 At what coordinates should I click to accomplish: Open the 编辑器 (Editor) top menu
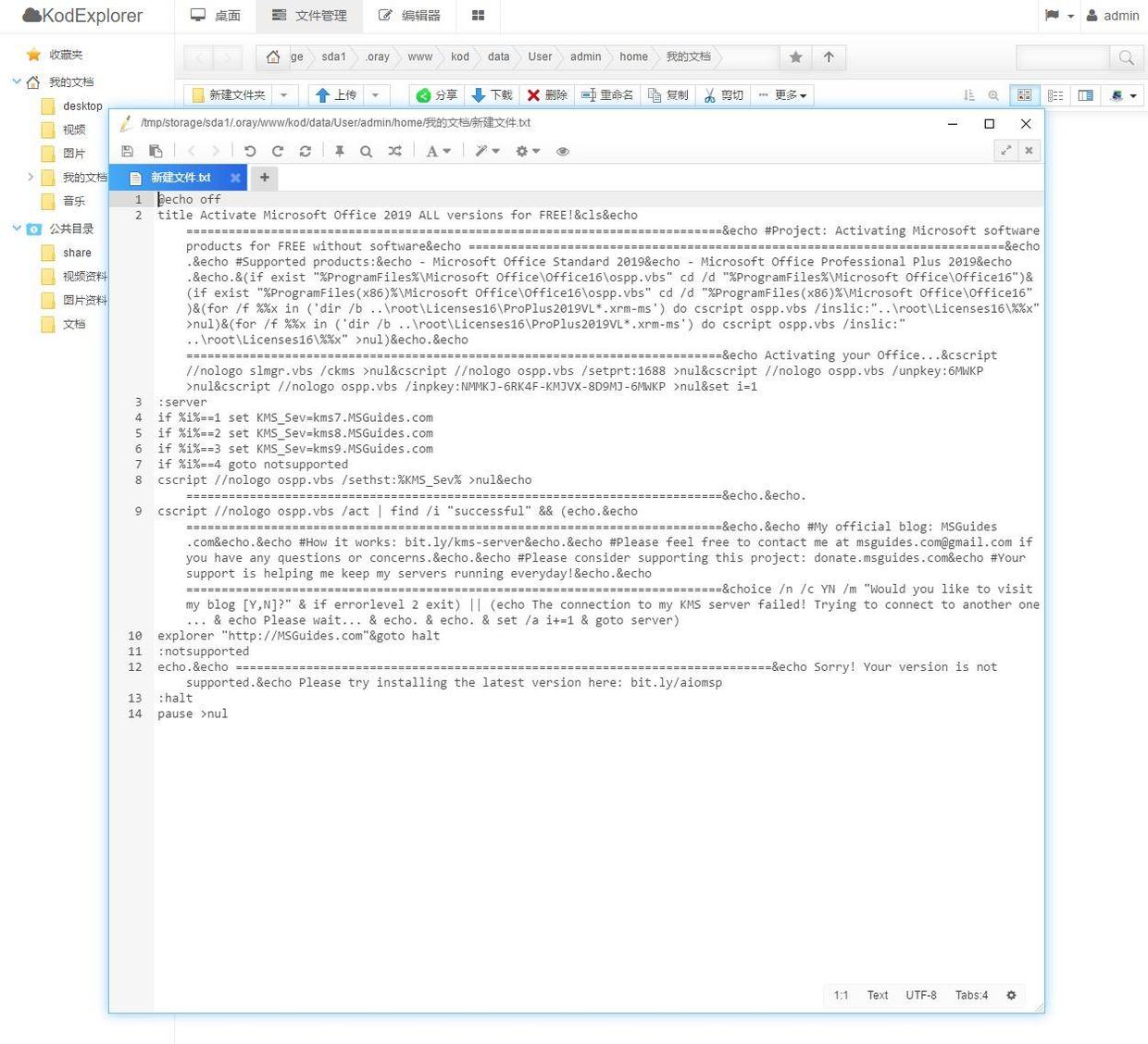(409, 16)
